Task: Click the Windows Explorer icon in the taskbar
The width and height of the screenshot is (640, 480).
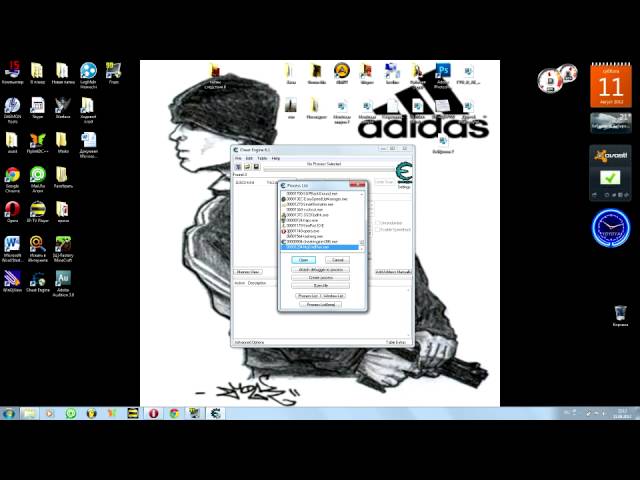Action: coord(29,413)
